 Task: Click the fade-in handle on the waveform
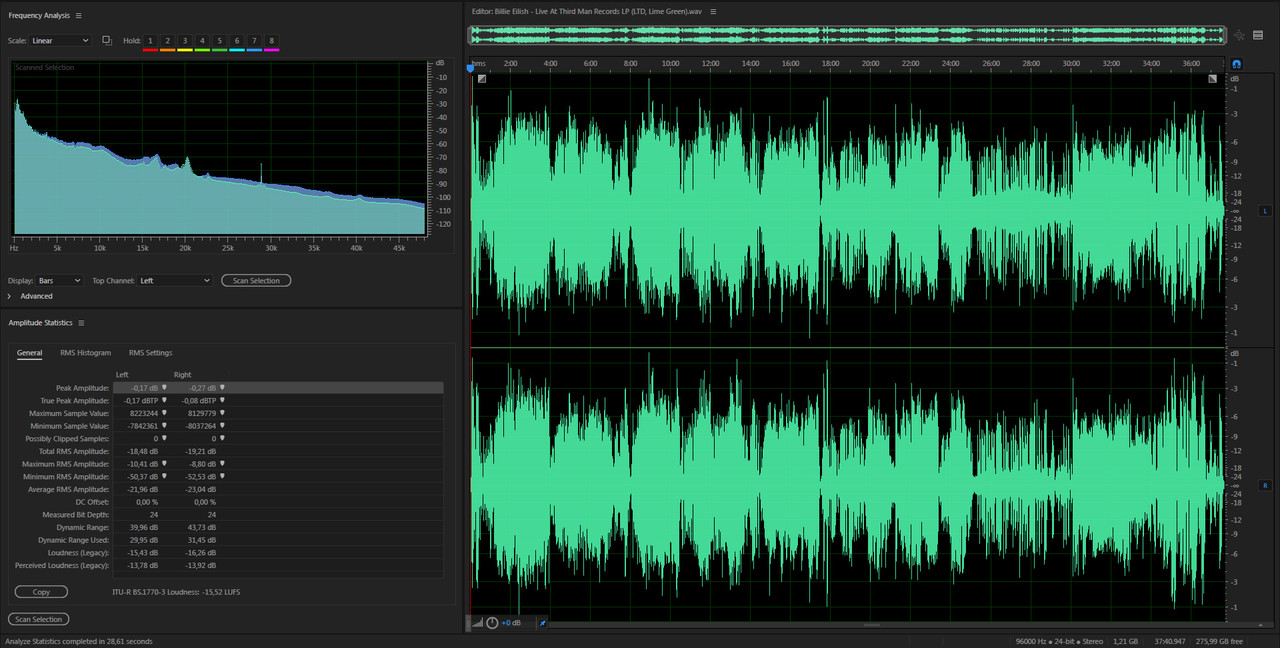coord(482,79)
